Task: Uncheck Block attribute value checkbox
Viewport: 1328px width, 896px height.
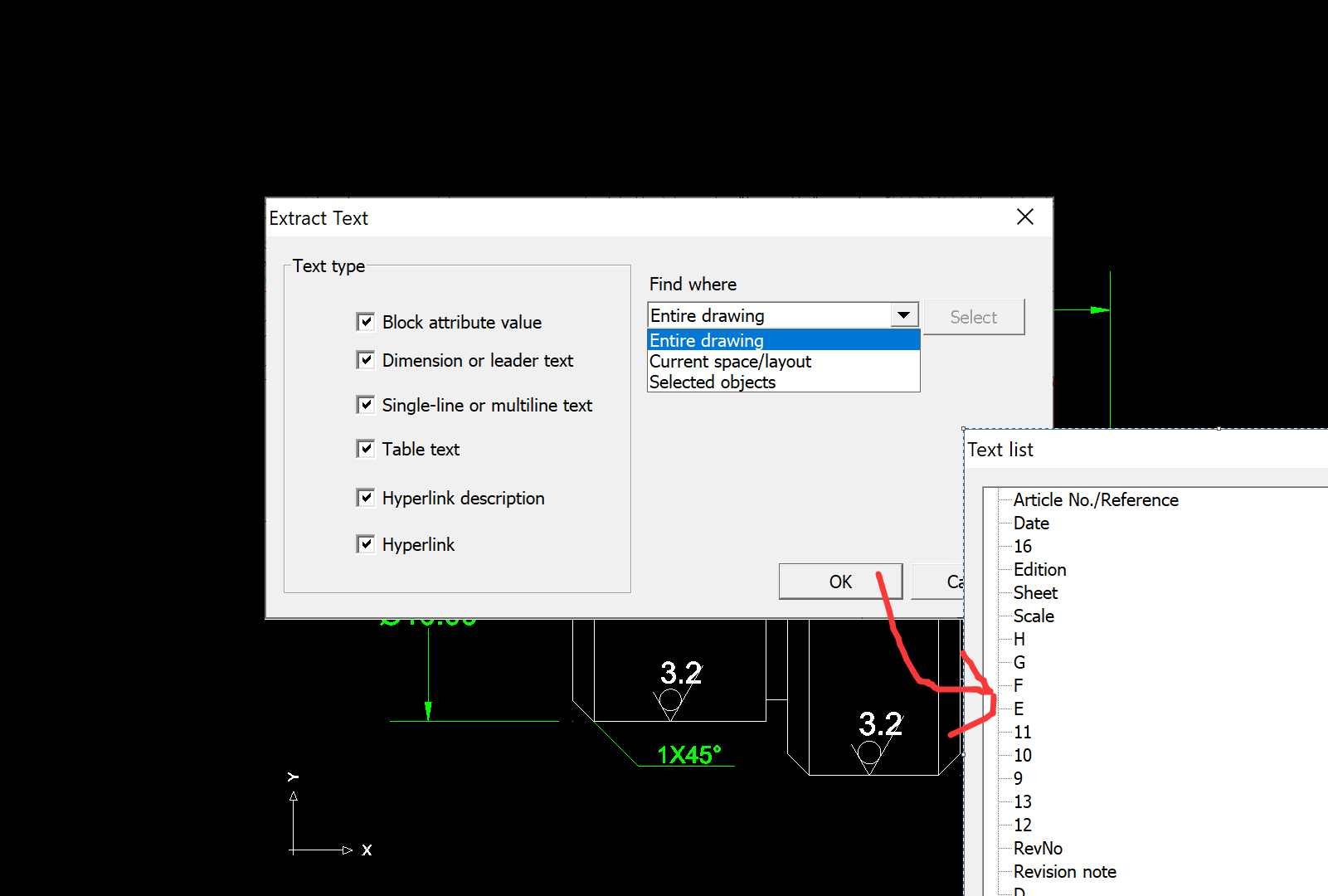Action: point(365,322)
